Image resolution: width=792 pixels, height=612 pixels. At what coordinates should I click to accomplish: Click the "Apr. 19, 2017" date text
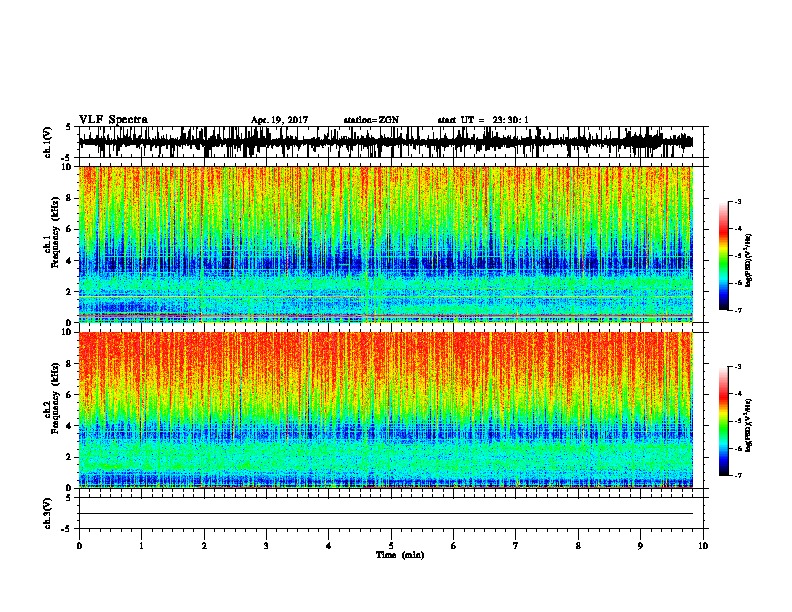tap(279, 120)
